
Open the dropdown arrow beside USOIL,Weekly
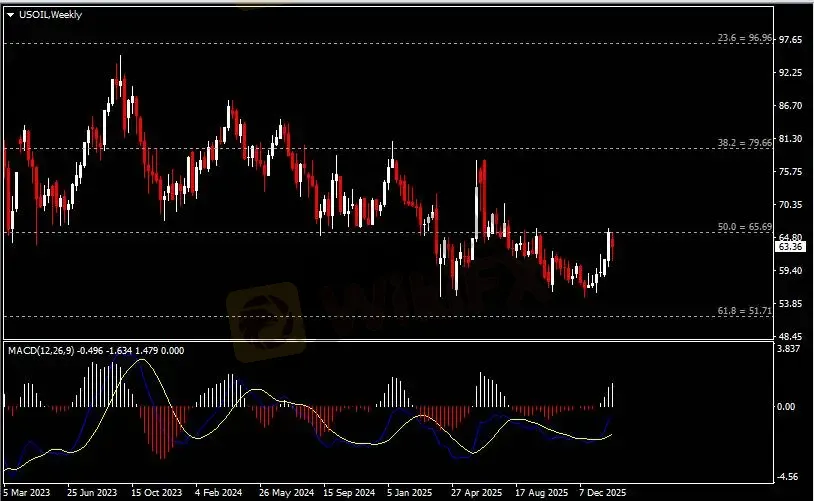point(10,15)
